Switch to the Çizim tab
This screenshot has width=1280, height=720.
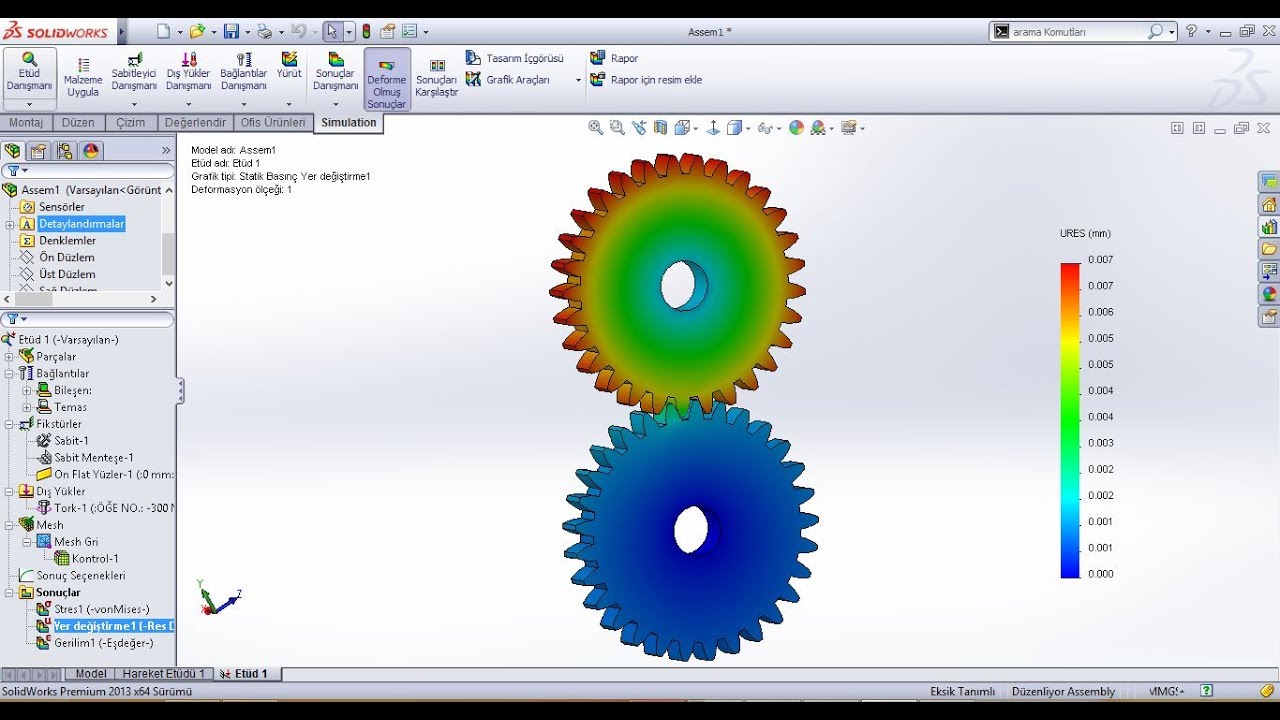coord(130,123)
